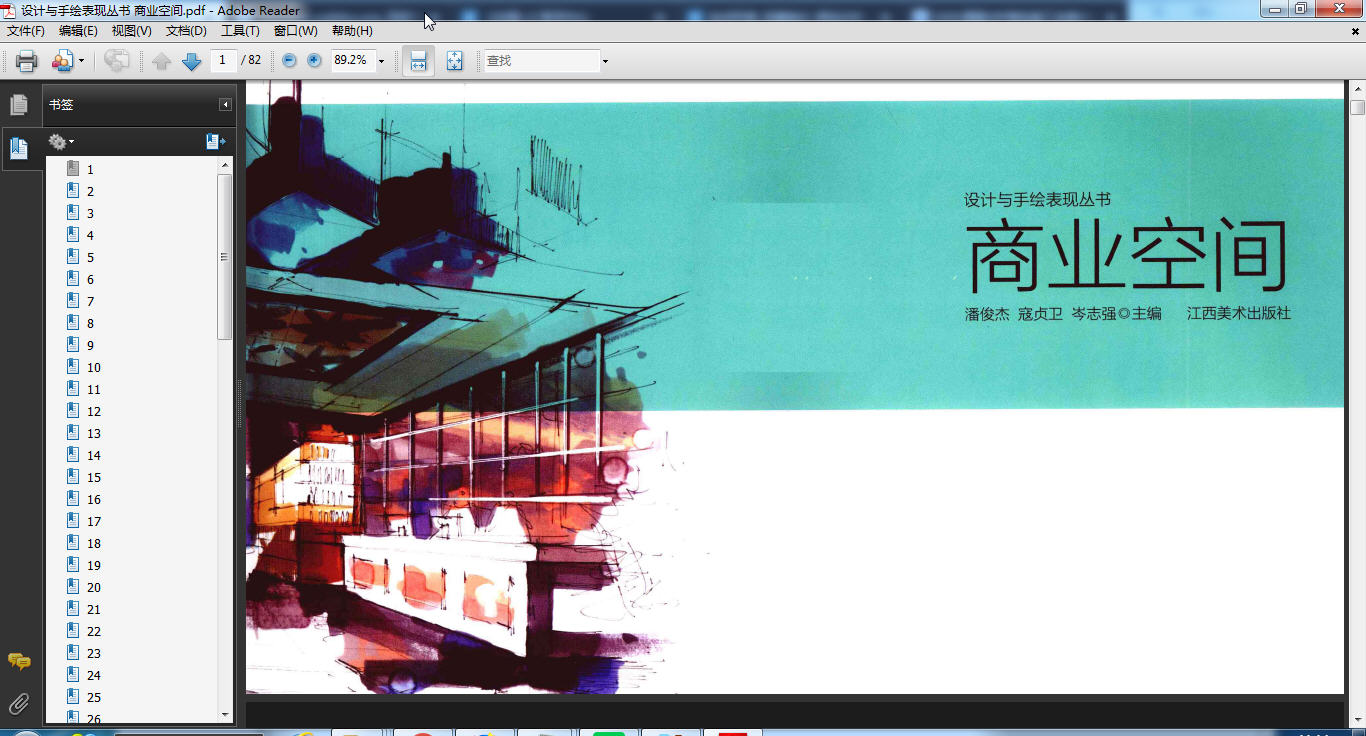Click the document vertical scrollbar thumb
Viewport: 1366px width, 736px height.
pyautogui.click(x=1357, y=107)
